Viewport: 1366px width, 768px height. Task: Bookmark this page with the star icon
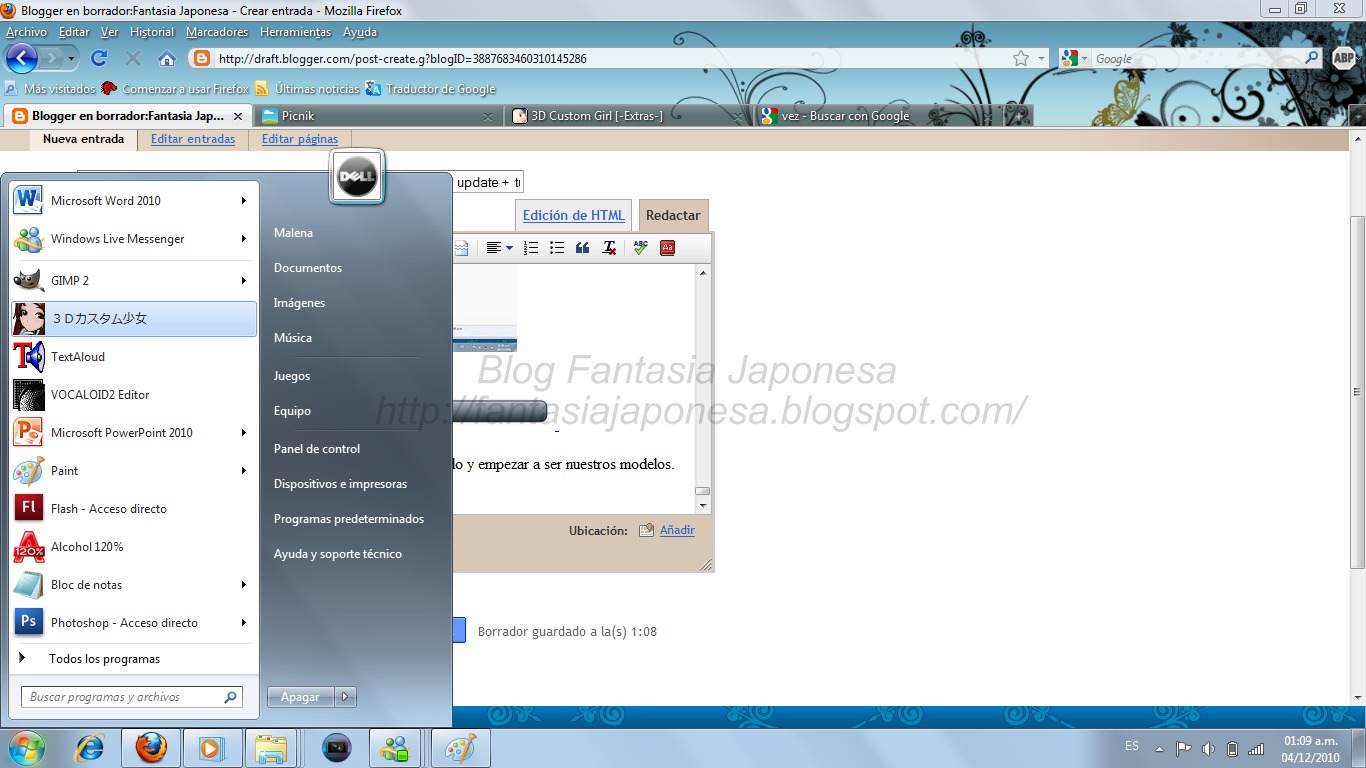pos(1021,59)
